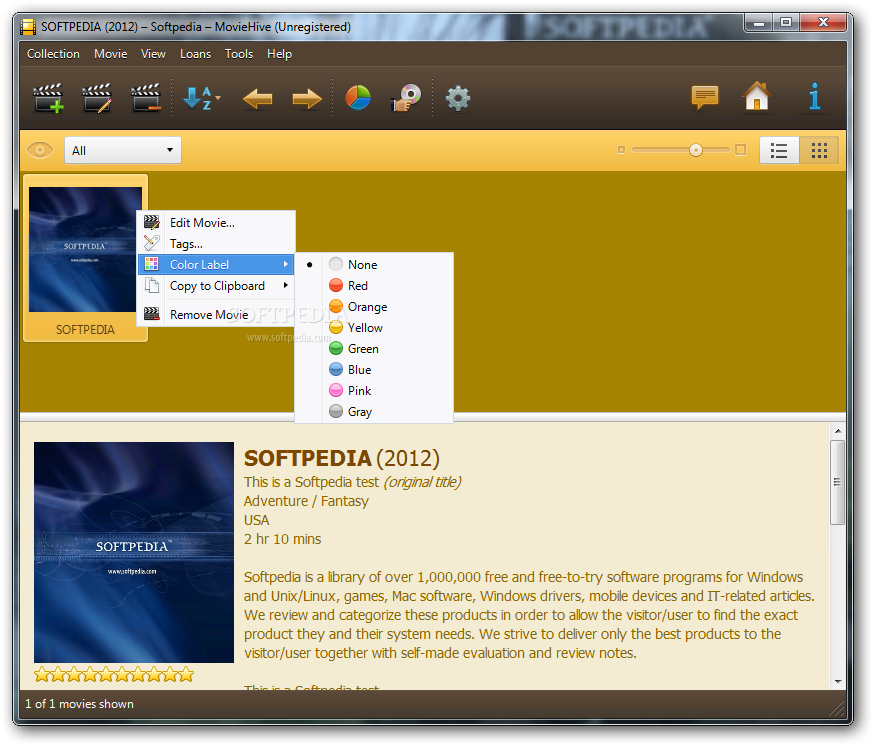Go to next movie with right arrow
The width and height of the screenshot is (874, 746).
(307, 99)
